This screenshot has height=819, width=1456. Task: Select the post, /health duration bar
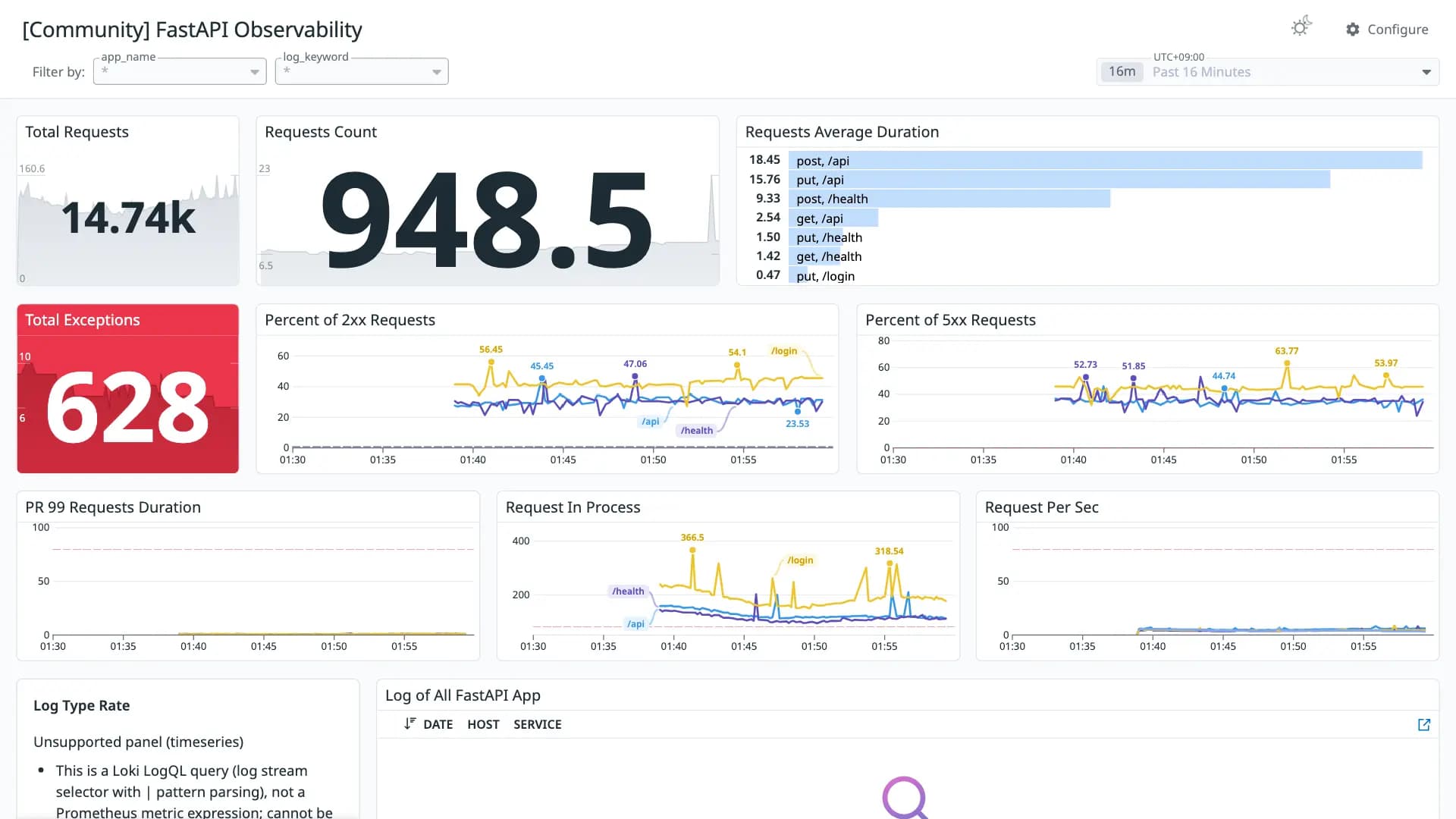949,199
